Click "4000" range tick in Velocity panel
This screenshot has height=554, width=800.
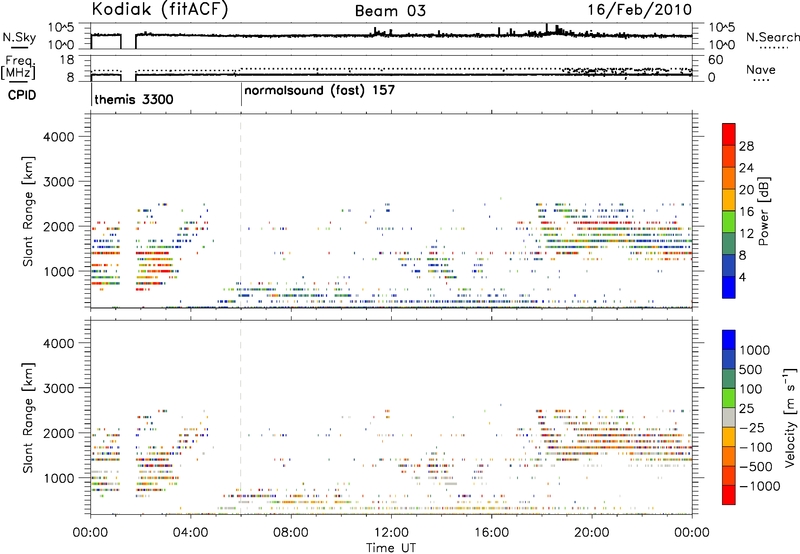coord(58,343)
